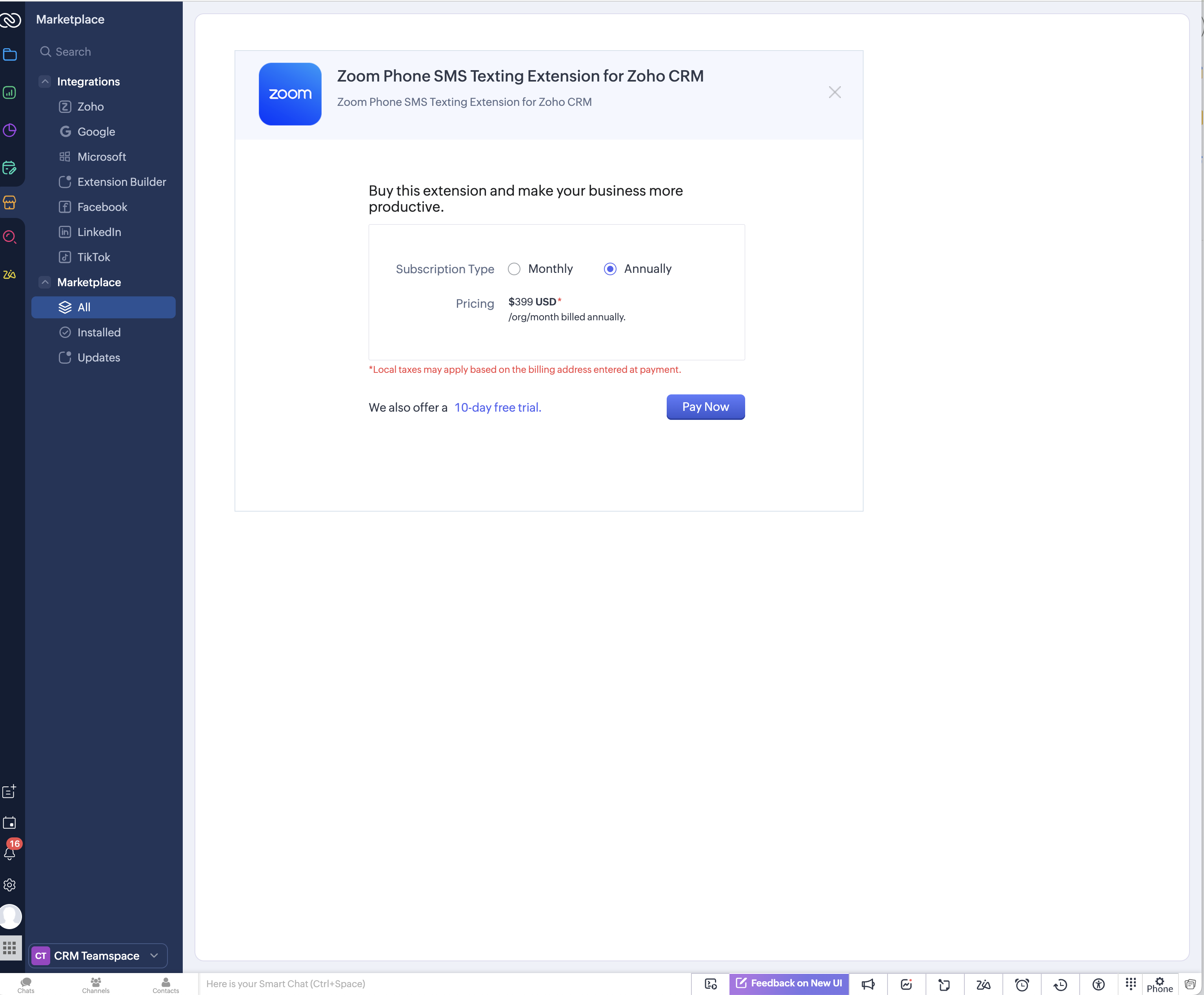This screenshot has height=995, width=1204.
Task: Collapse the Integrations section
Action: pyautogui.click(x=45, y=82)
